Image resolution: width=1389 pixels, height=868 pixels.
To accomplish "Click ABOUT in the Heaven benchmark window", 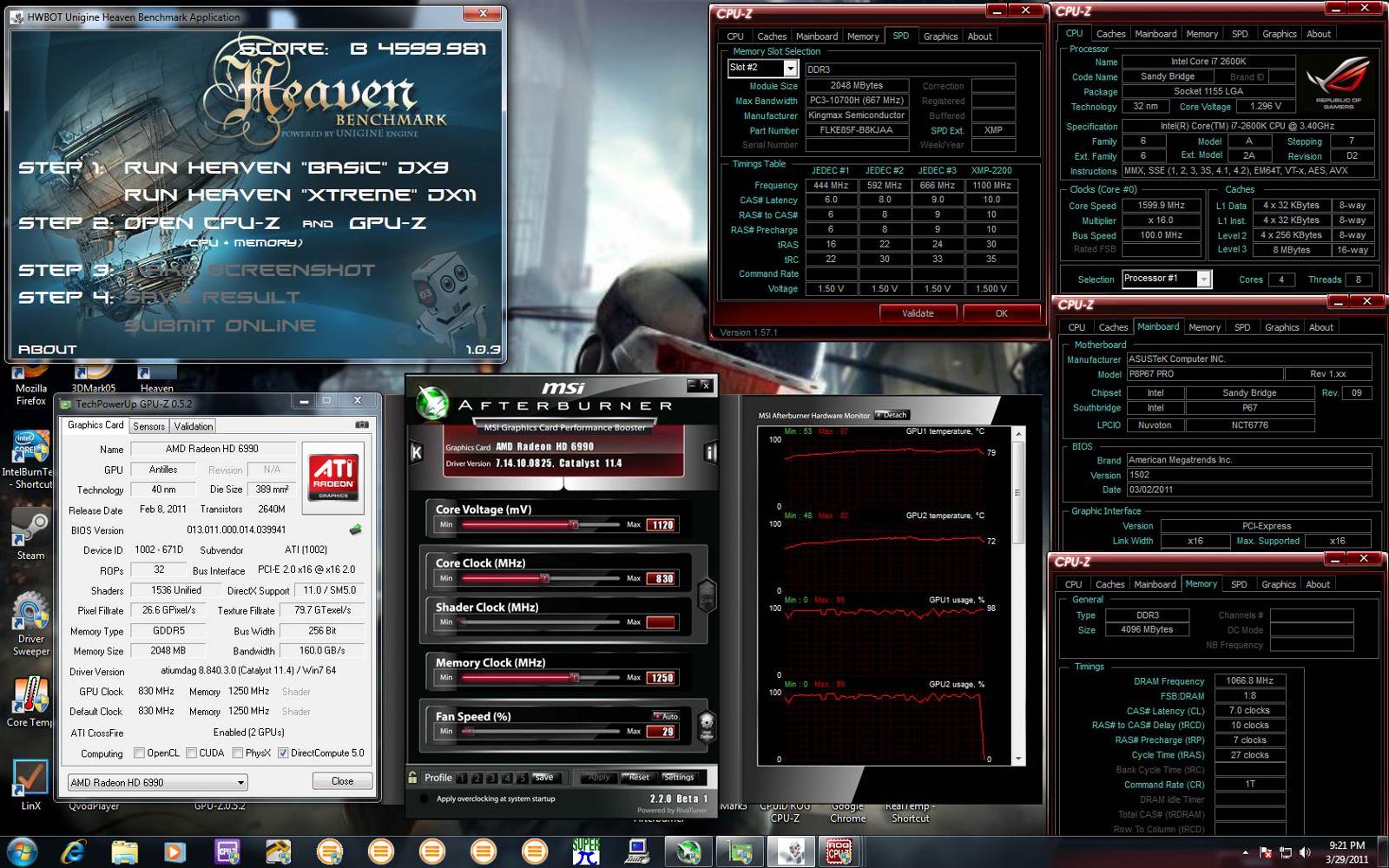I will [48, 349].
